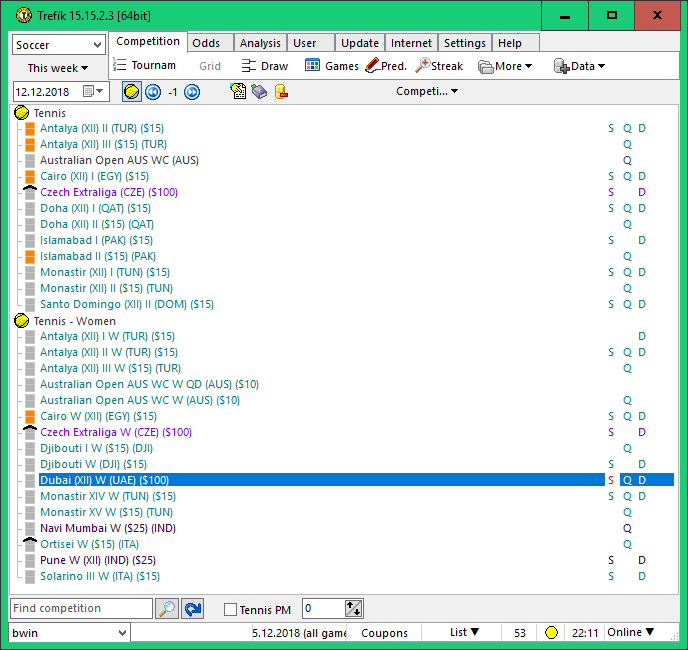688x650 pixels.
Task: Click the Find competition input field
Action: 81,609
